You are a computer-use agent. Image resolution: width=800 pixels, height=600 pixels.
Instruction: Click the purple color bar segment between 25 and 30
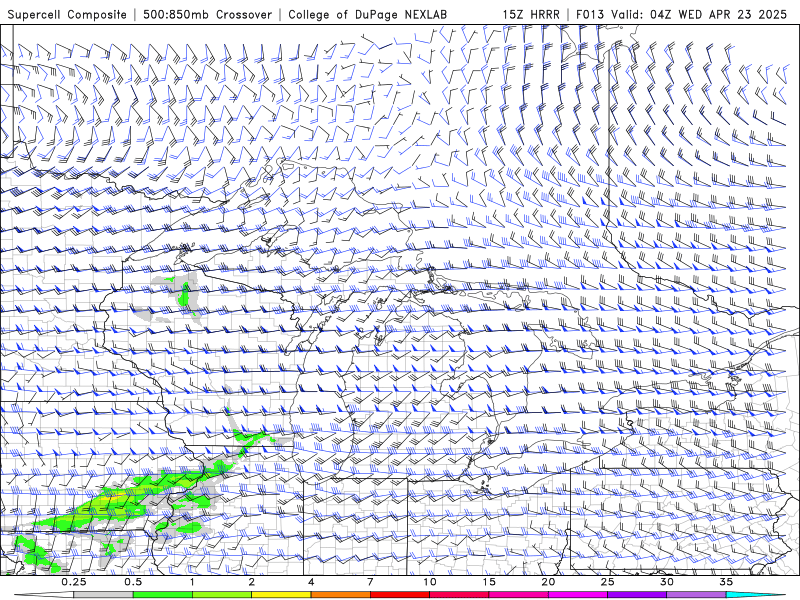tap(637, 595)
